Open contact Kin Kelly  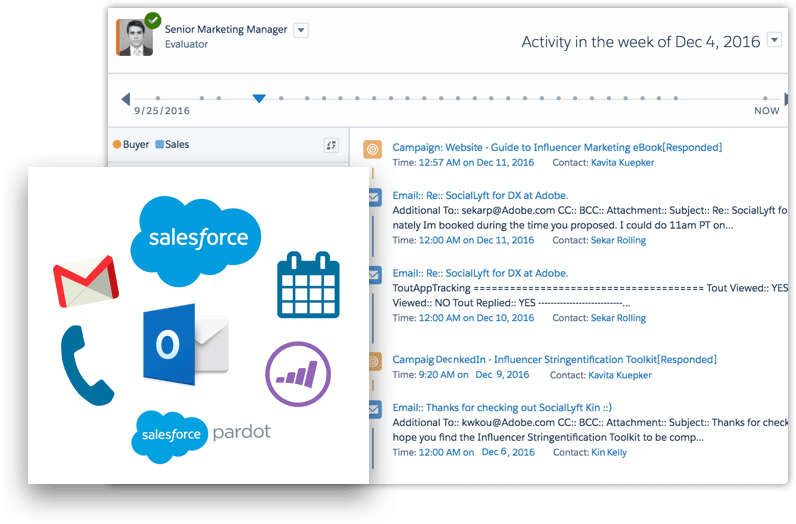(x=609, y=452)
